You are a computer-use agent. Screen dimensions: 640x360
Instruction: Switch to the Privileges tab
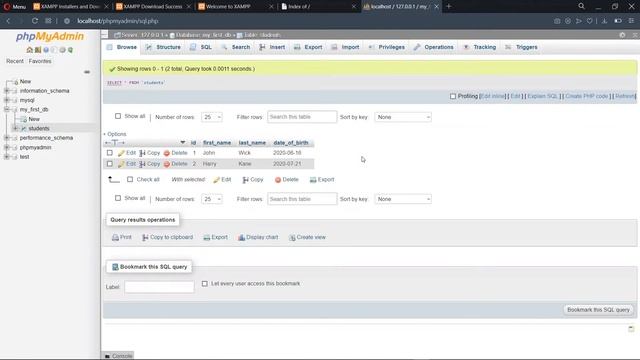pos(386,47)
